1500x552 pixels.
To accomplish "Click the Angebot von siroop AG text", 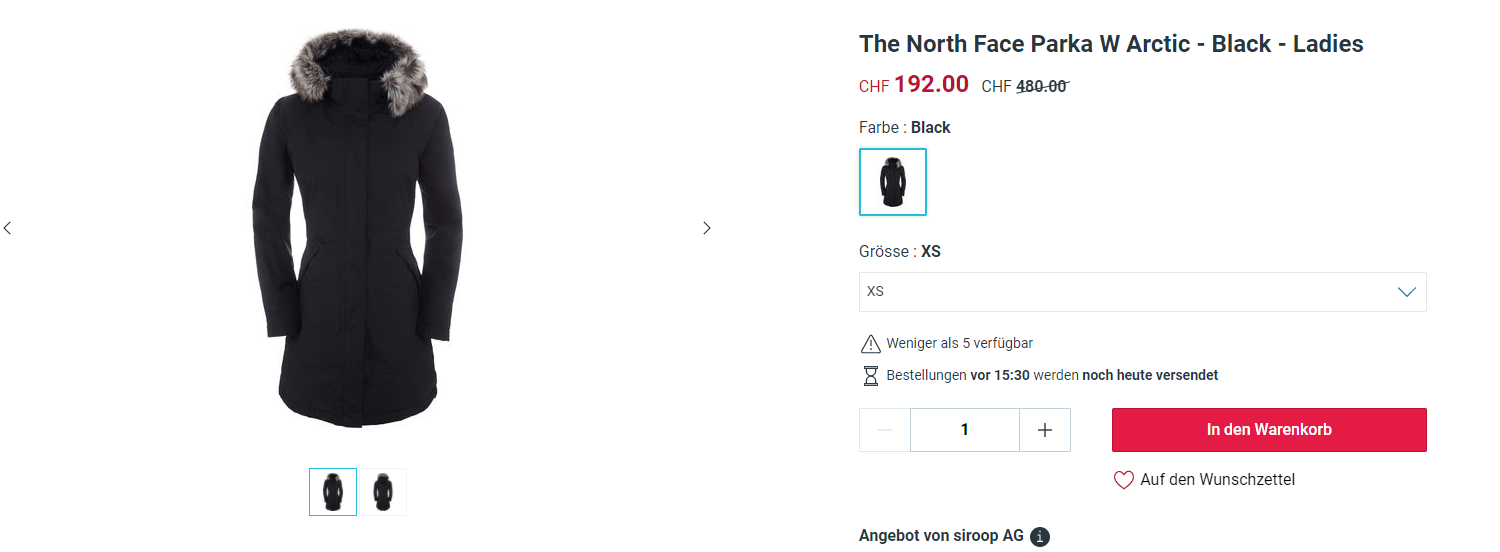I will pos(940,536).
